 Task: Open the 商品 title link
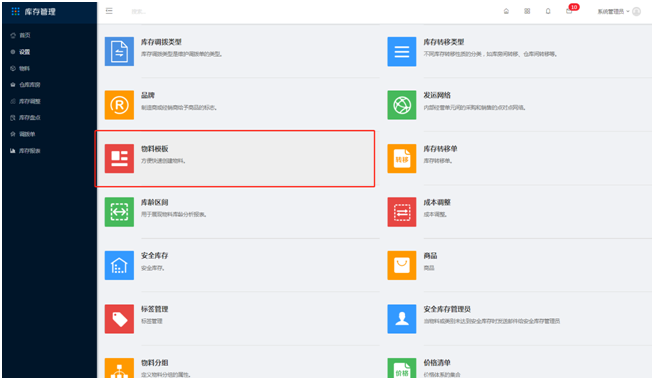coord(430,256)
